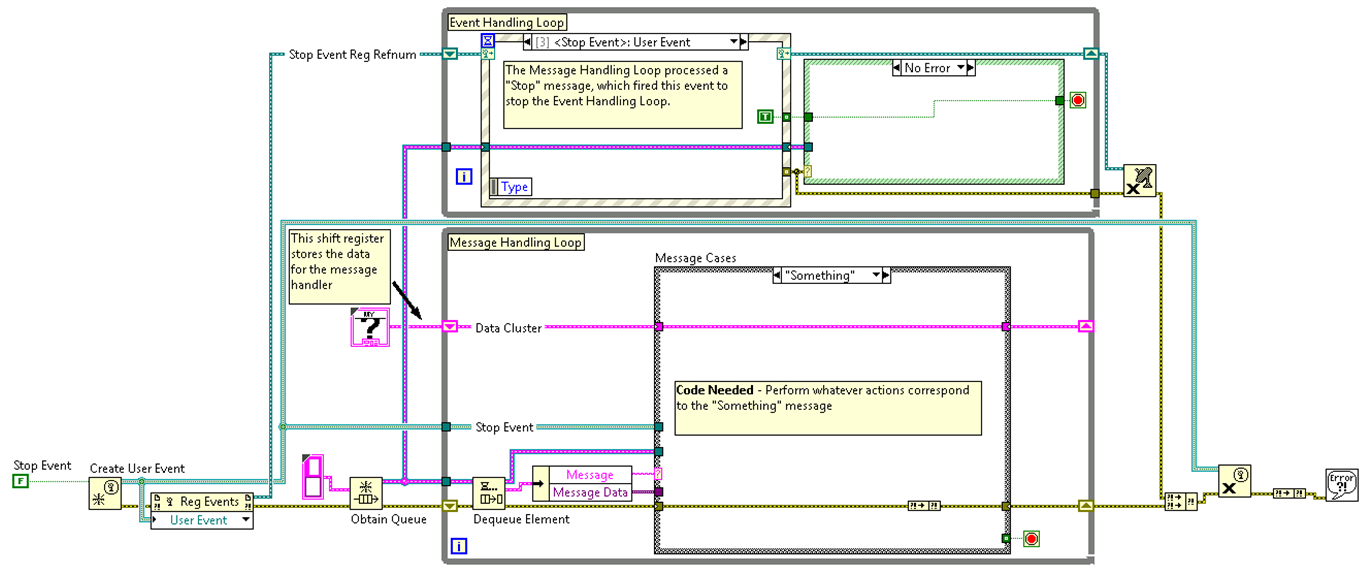Select the Dequeue Element function icon

click(488, 493)
